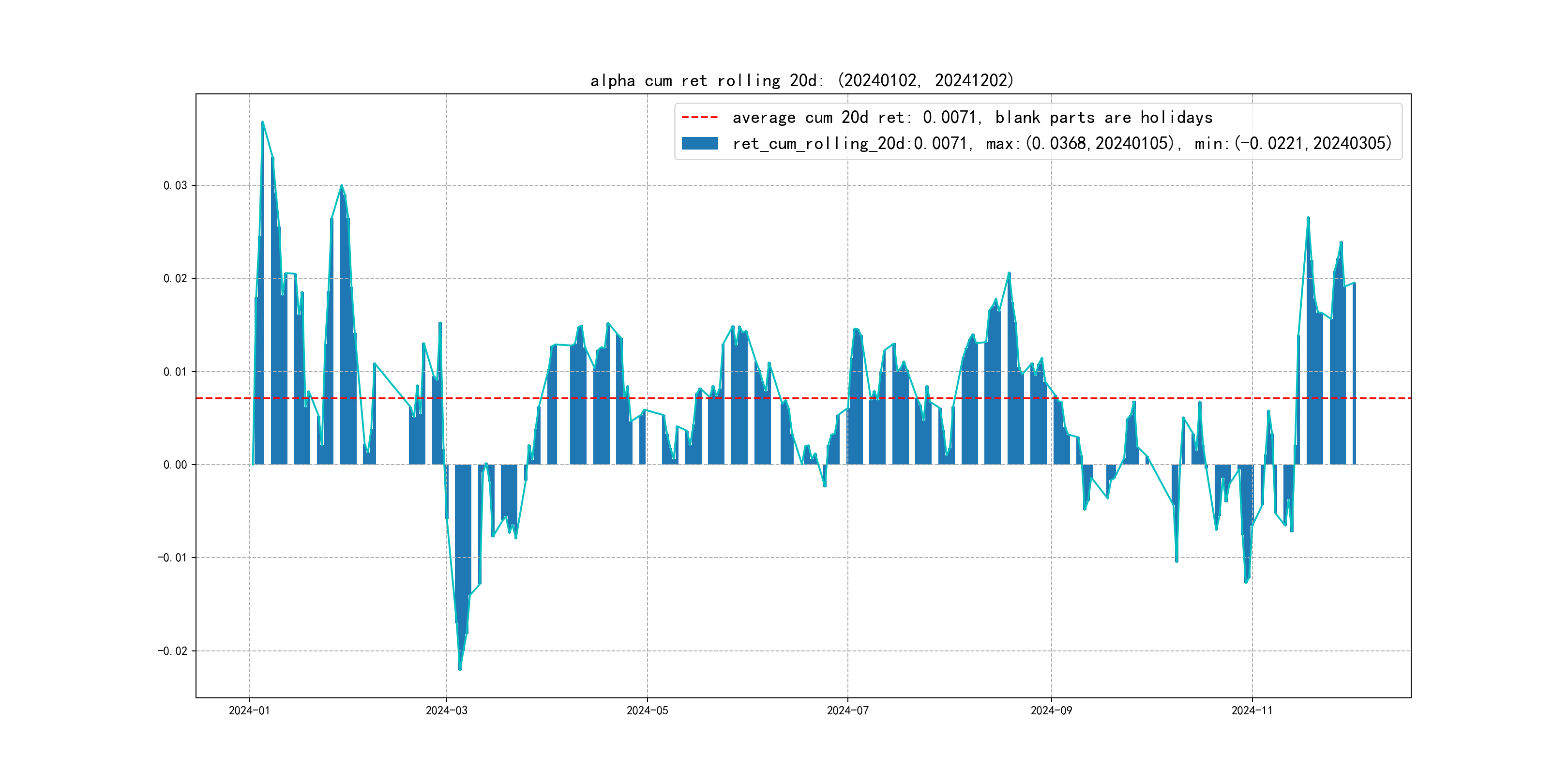
Task: Click the 0.03 y-axis tick label
Action: pyautogui.click(x=175, y=185)
